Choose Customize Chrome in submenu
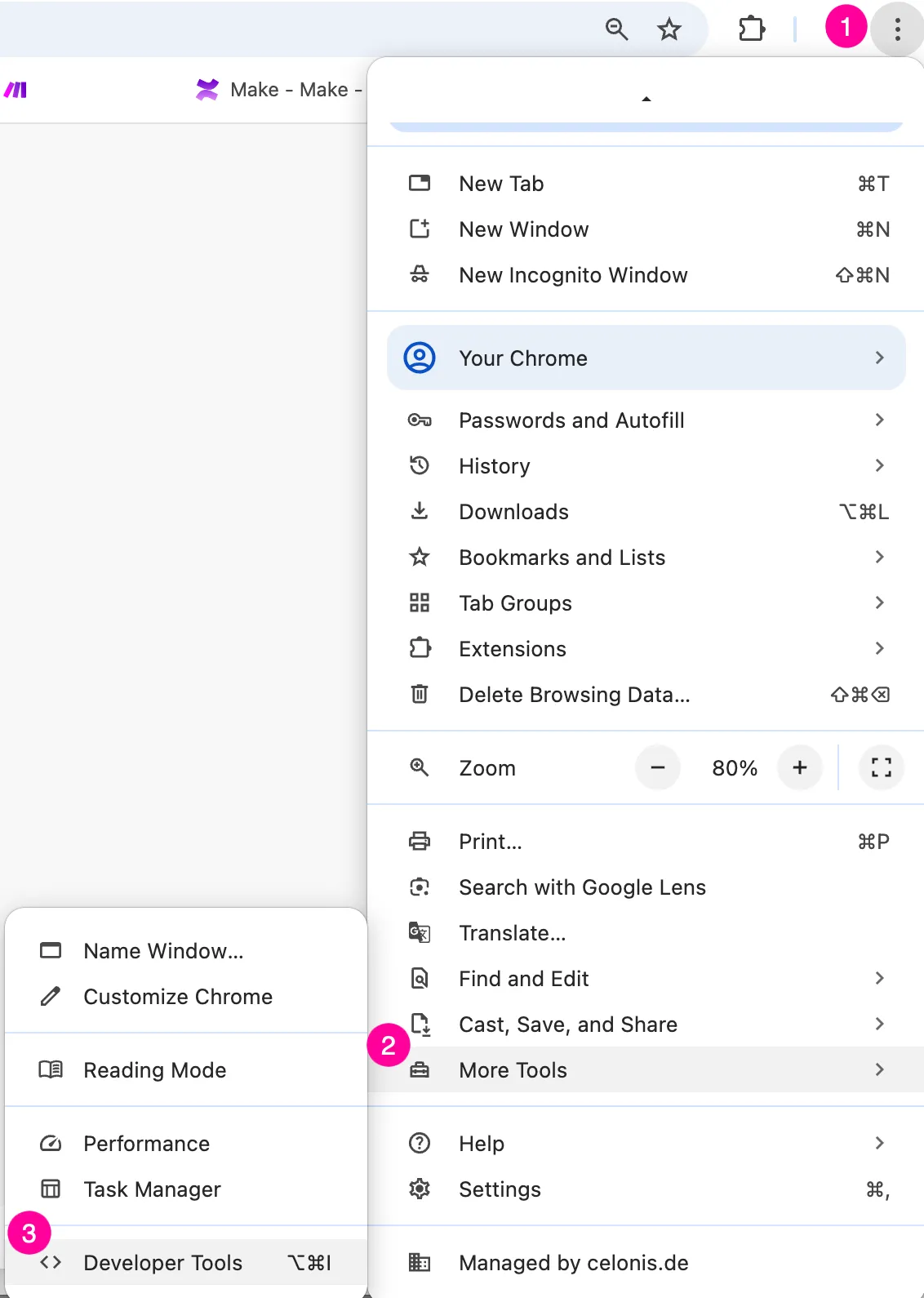 point(186,997)
